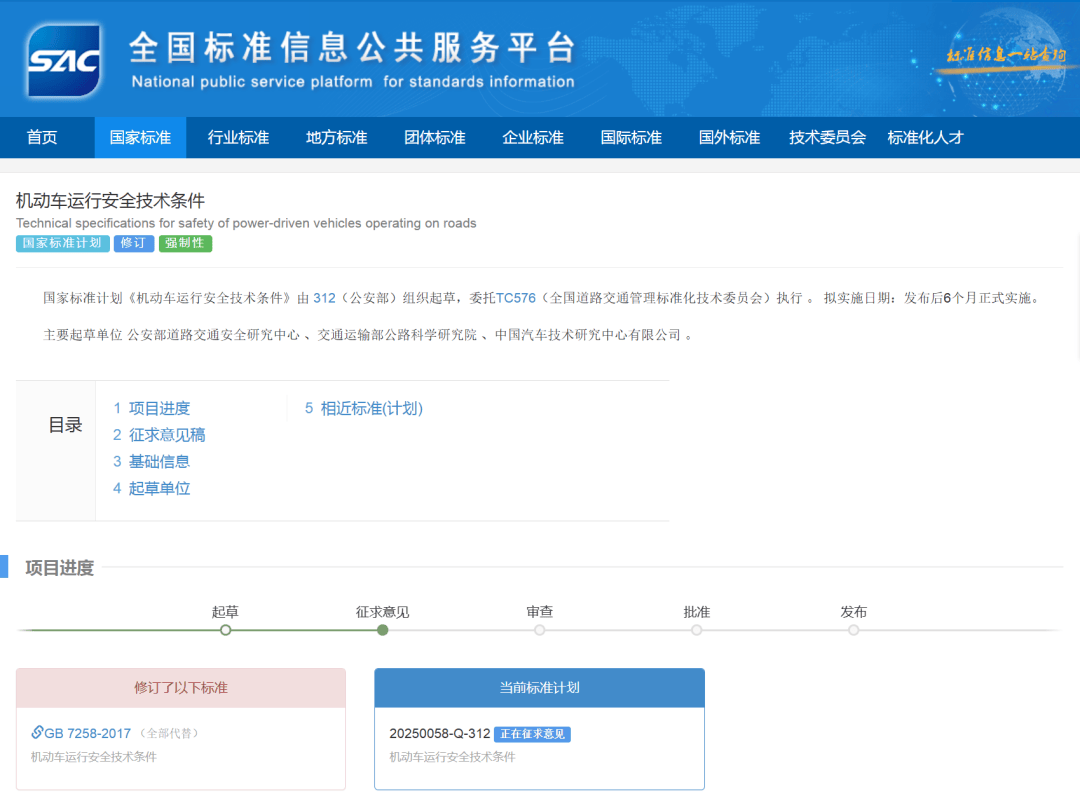
Task: Go to 行业标准 in the navigation bar
Action: tap(238, 138)
